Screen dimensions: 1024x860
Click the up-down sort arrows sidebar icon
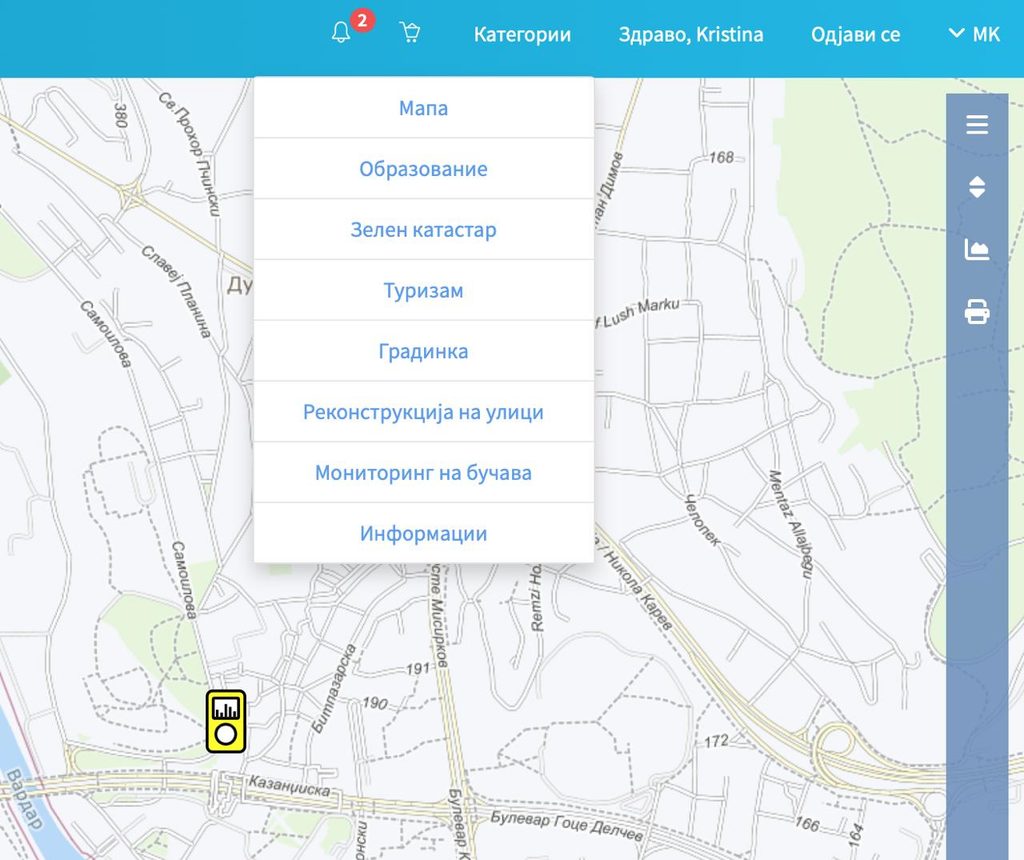pyautogui.click(x=977, y=187)
